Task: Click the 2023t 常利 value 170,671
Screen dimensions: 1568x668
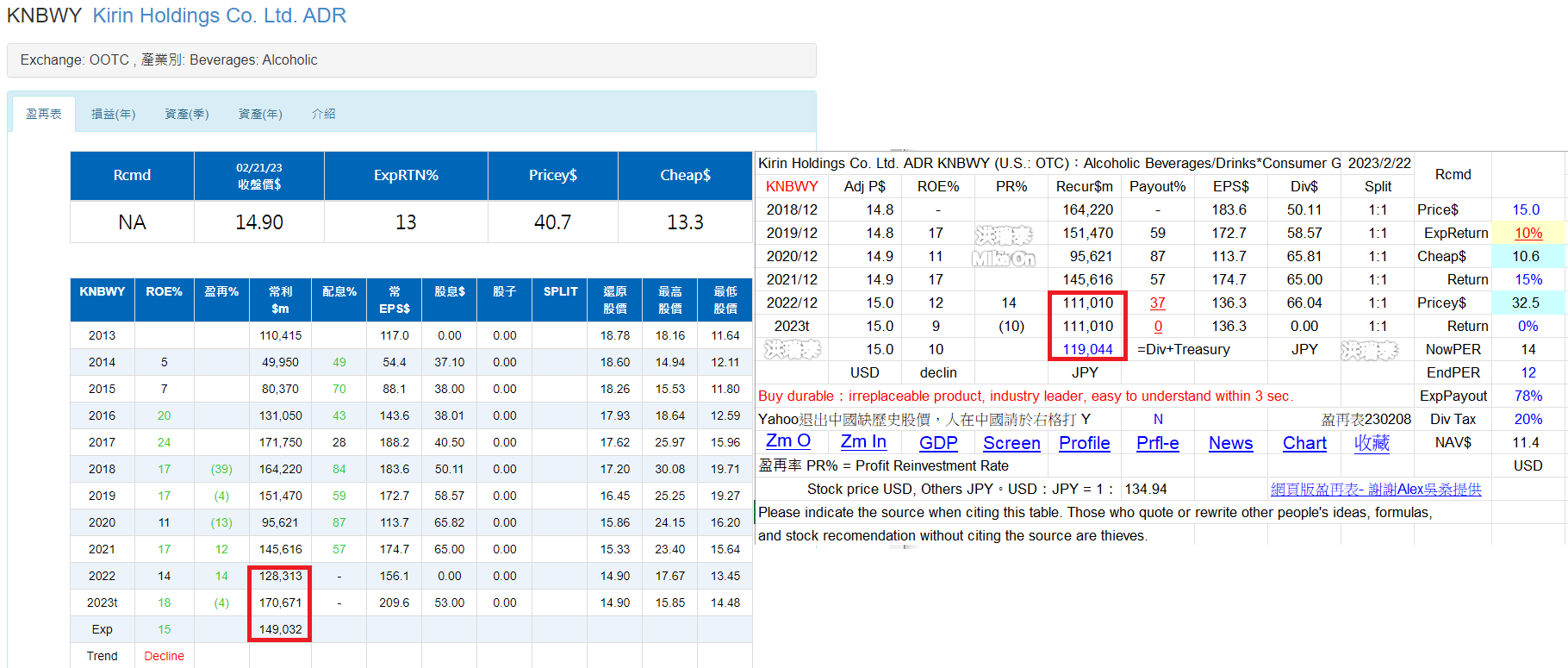Action: click(280, 602)
